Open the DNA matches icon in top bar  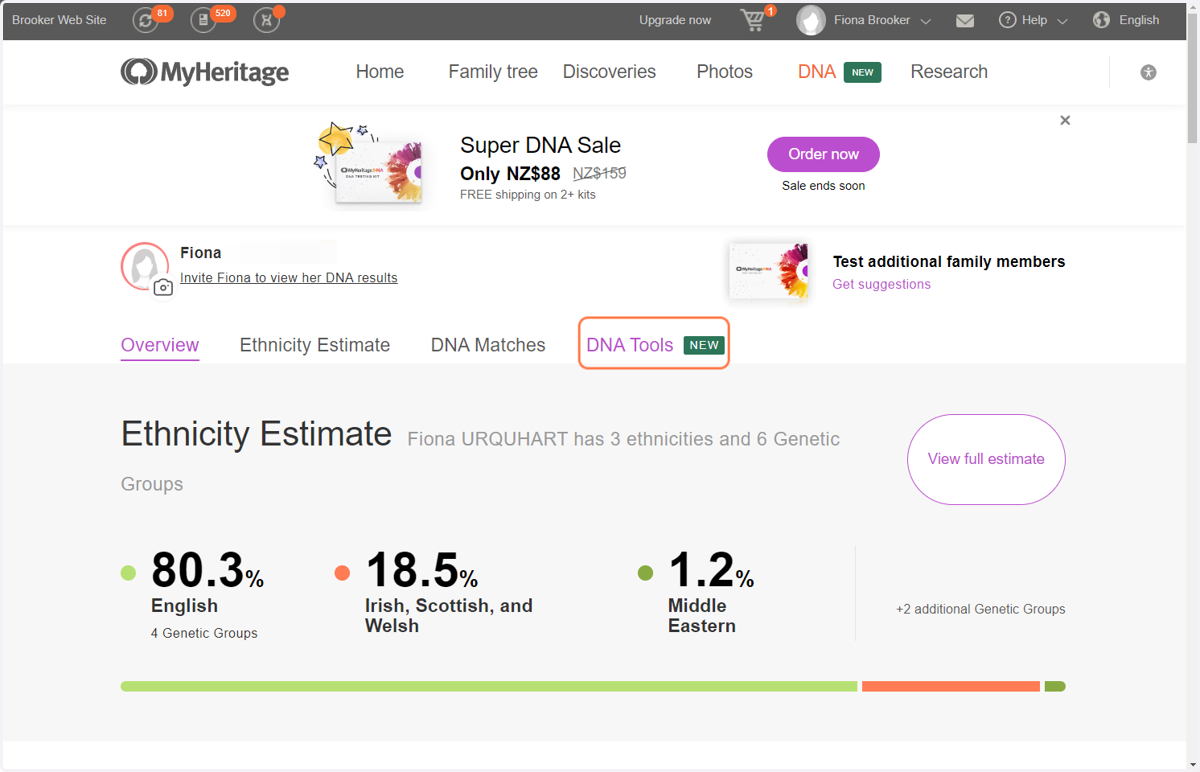pyautogui.click(x=266, y=20)
